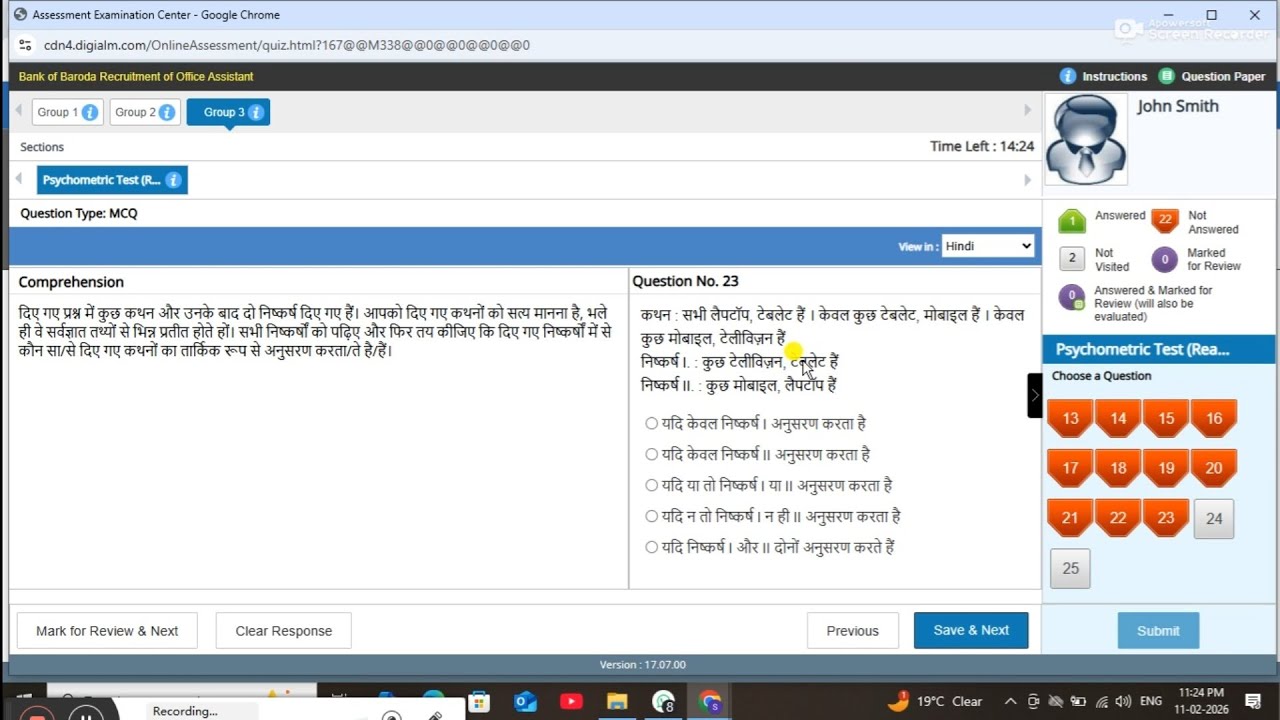
Task: Select option केवल निष्कर्ष I अनुसरण करता है
Action: [x=652, y=423]
